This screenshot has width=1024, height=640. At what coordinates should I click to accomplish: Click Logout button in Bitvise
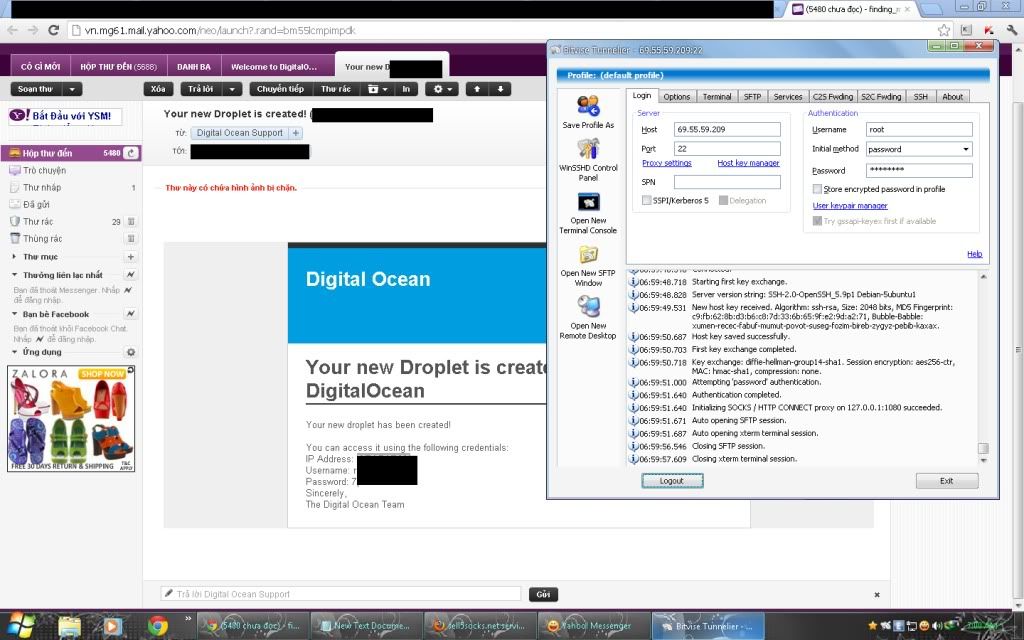[671, 481]
